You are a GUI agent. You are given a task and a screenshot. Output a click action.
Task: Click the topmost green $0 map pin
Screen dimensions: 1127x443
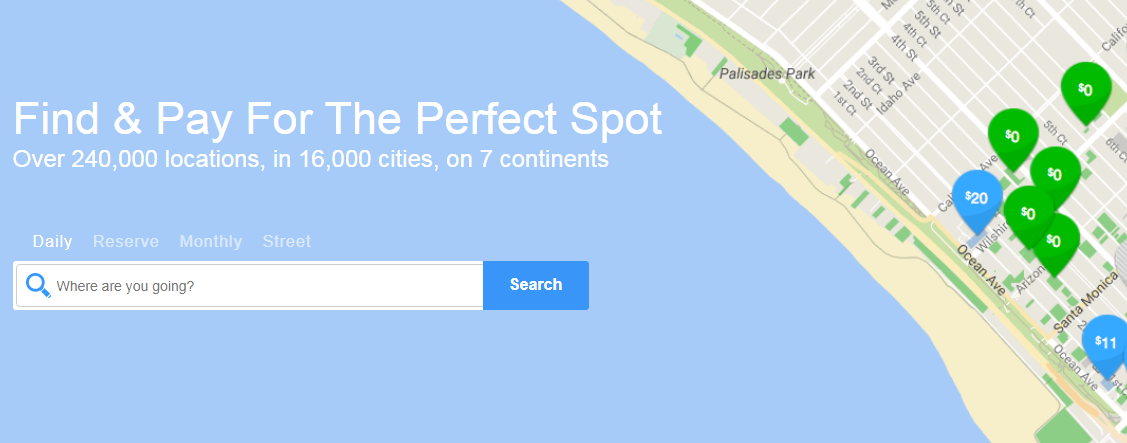1085,89
